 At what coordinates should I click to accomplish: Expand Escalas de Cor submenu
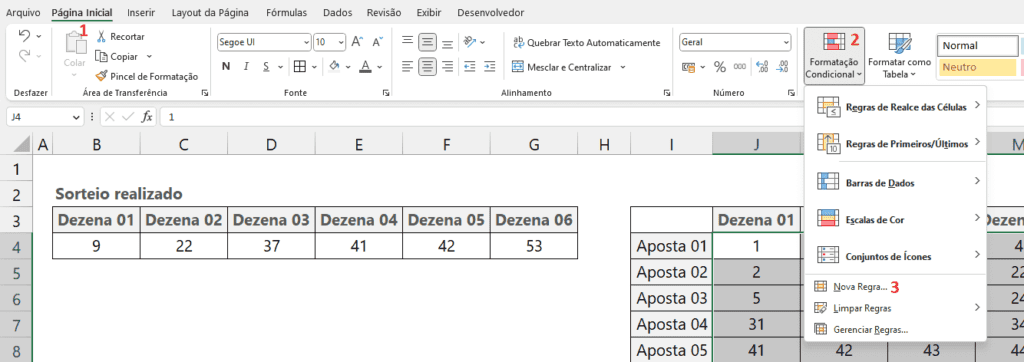coord(895,219)
